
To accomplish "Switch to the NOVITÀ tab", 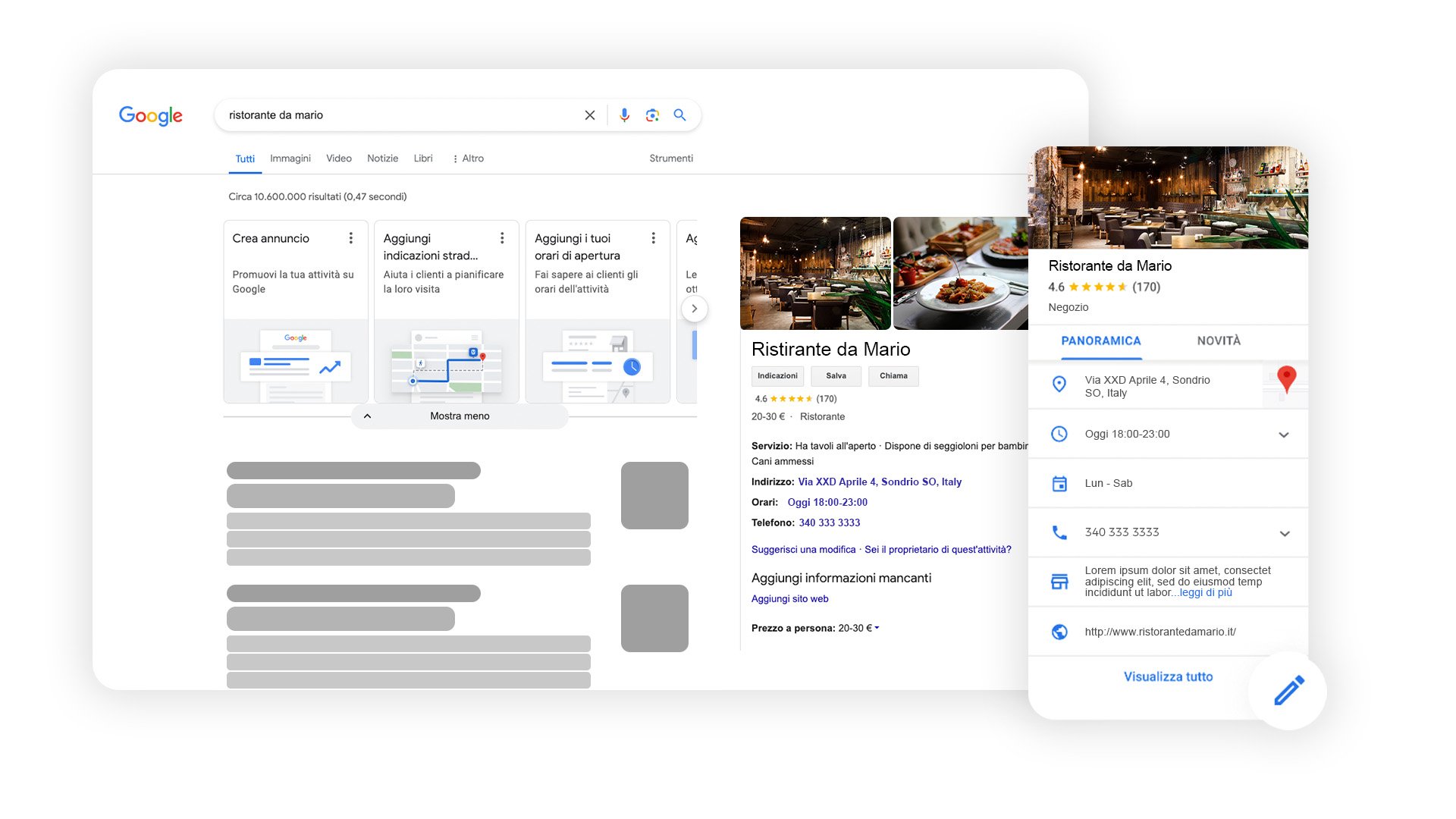I will [x=1219, y=340].
